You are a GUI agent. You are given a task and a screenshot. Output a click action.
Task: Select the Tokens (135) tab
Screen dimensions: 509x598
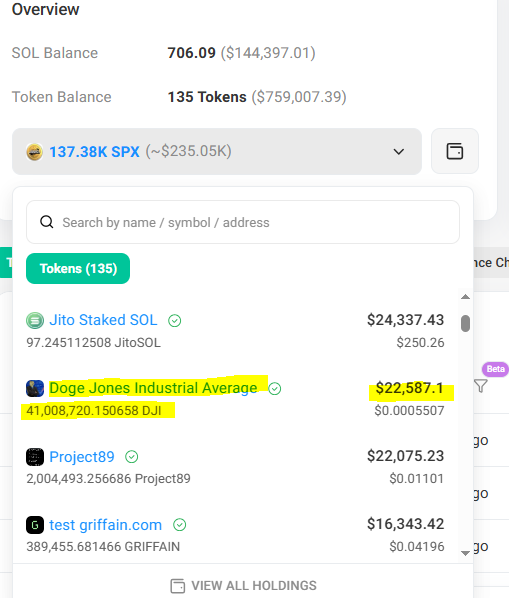click(78, 268)
